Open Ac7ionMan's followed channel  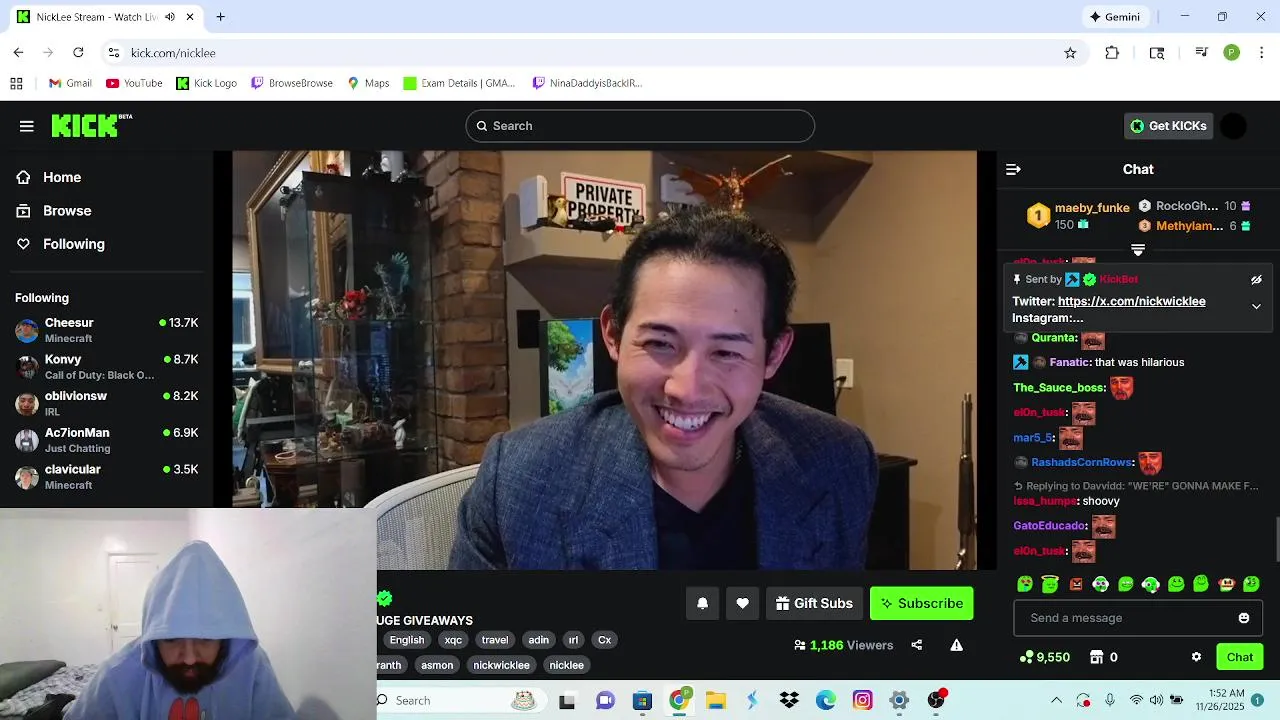(x=106, y=440)
